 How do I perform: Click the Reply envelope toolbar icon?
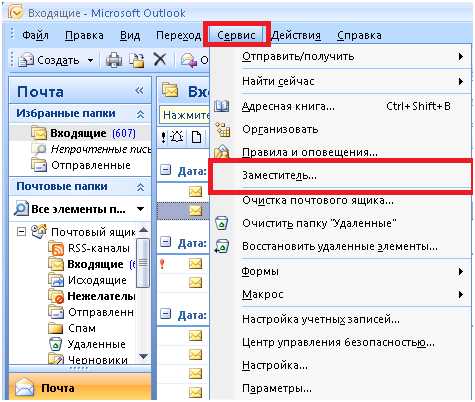pyautogui.click(x=189, y=60)
